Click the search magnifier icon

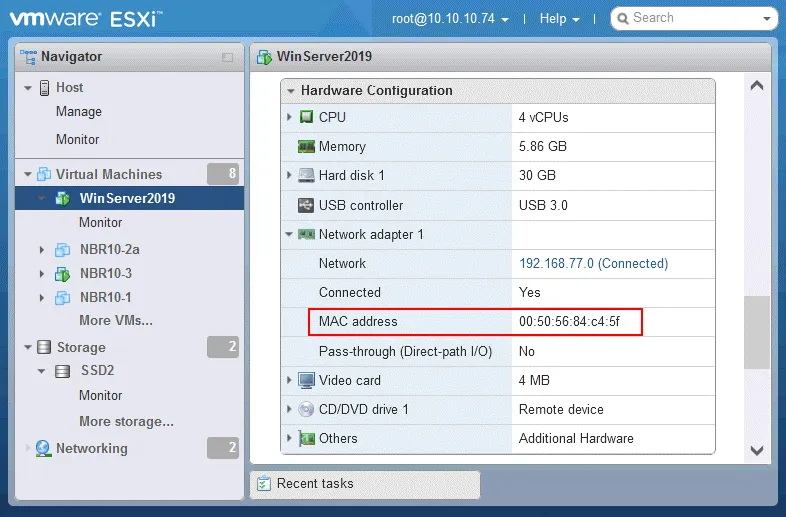coord(622,18)
